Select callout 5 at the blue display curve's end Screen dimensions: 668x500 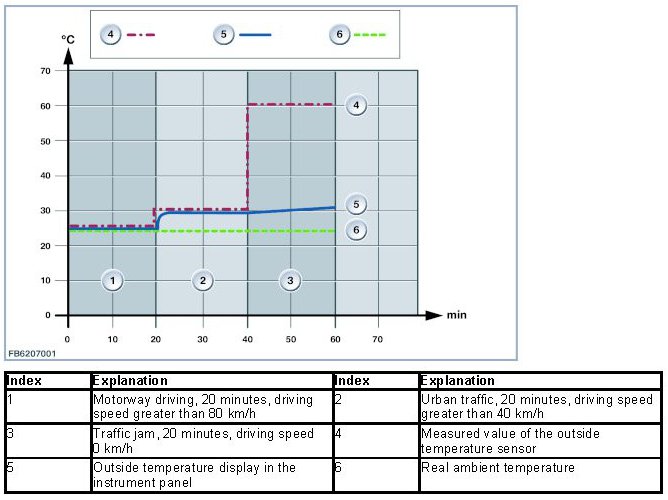(356, 205)
